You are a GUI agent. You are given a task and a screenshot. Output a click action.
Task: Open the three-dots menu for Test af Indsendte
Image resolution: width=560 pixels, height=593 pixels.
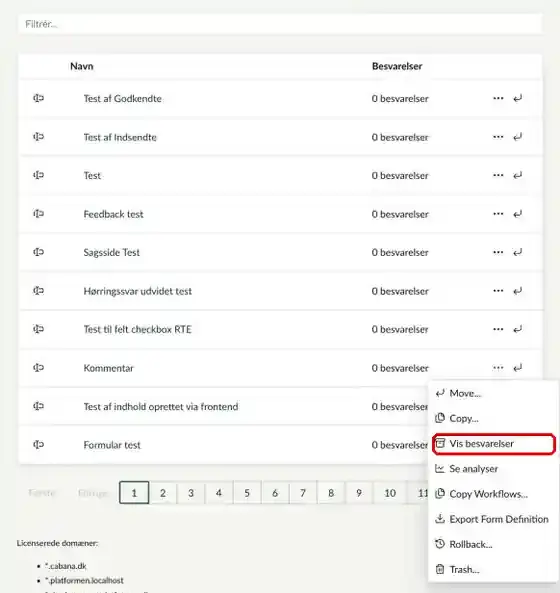pyautogui.click(x=498, y=137)
